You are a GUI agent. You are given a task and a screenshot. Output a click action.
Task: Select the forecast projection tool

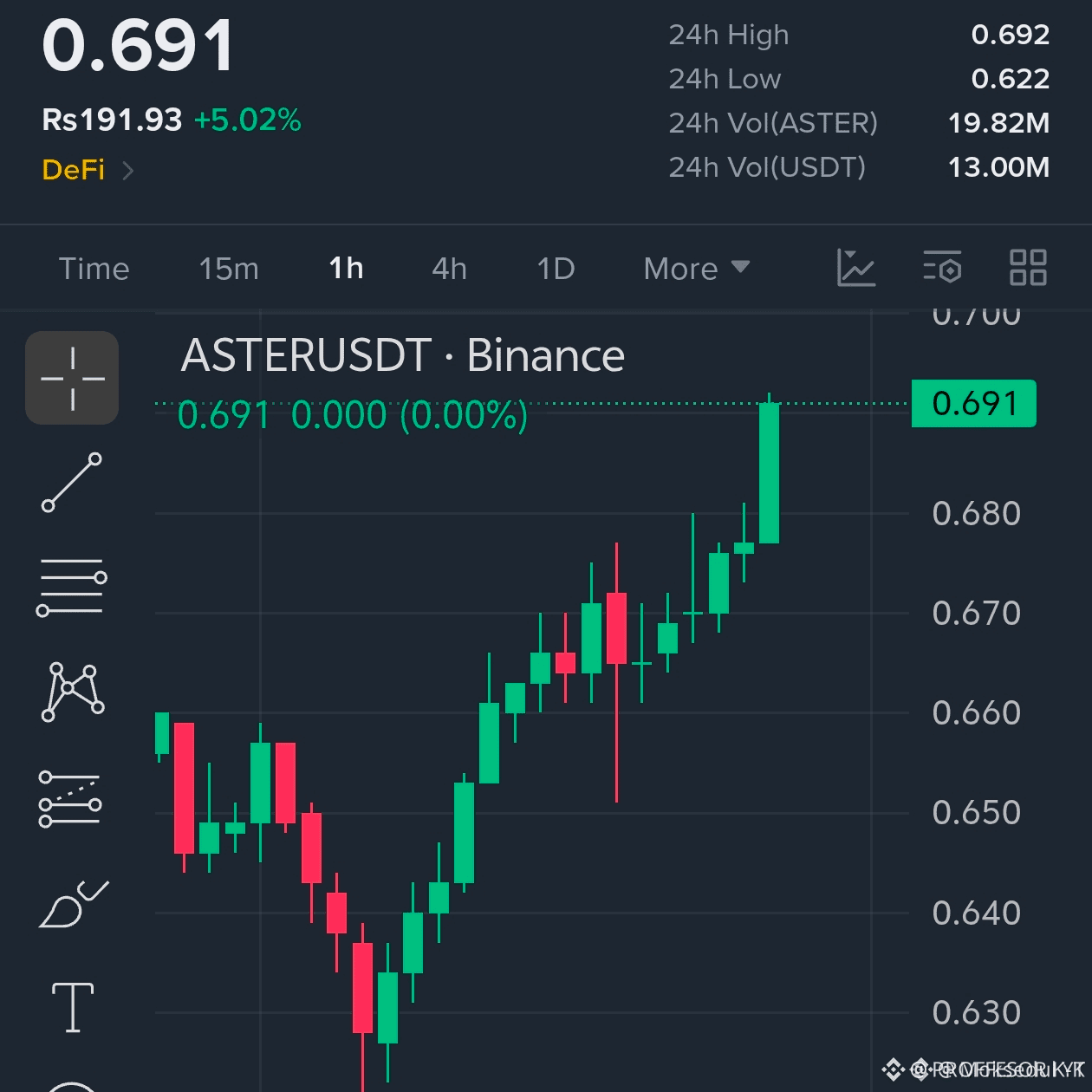(70, 798)
